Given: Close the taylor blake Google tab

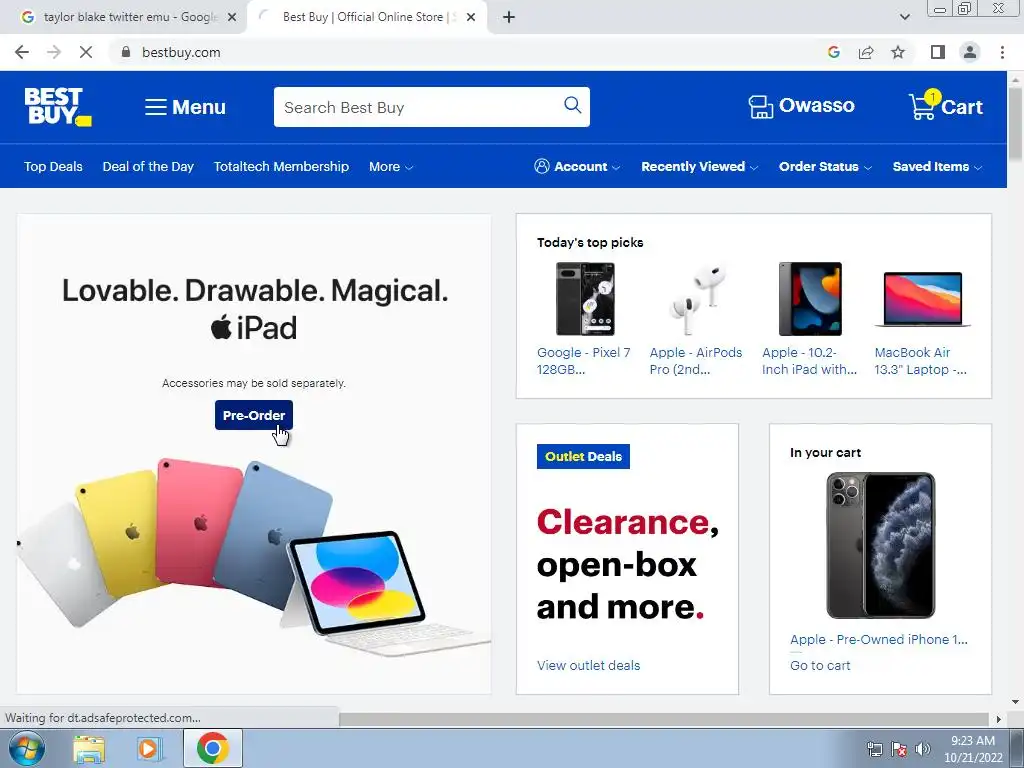Looking at the screenshot, I should [x=232, y=17].
